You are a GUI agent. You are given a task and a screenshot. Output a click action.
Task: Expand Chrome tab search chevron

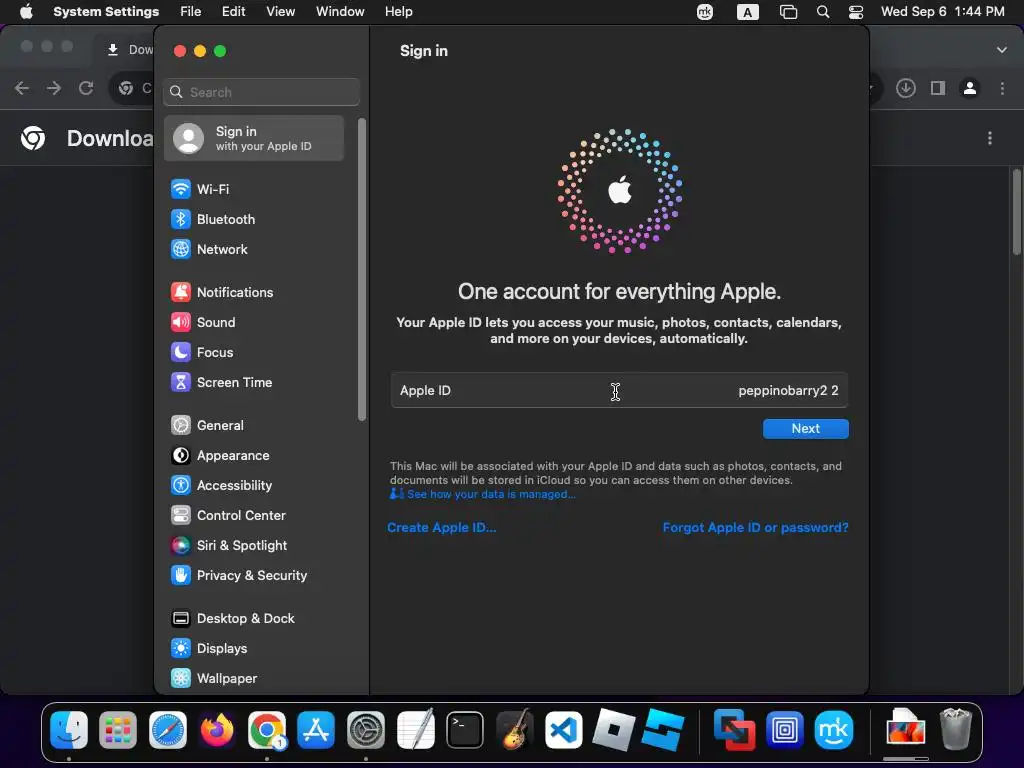point(1002,50)
